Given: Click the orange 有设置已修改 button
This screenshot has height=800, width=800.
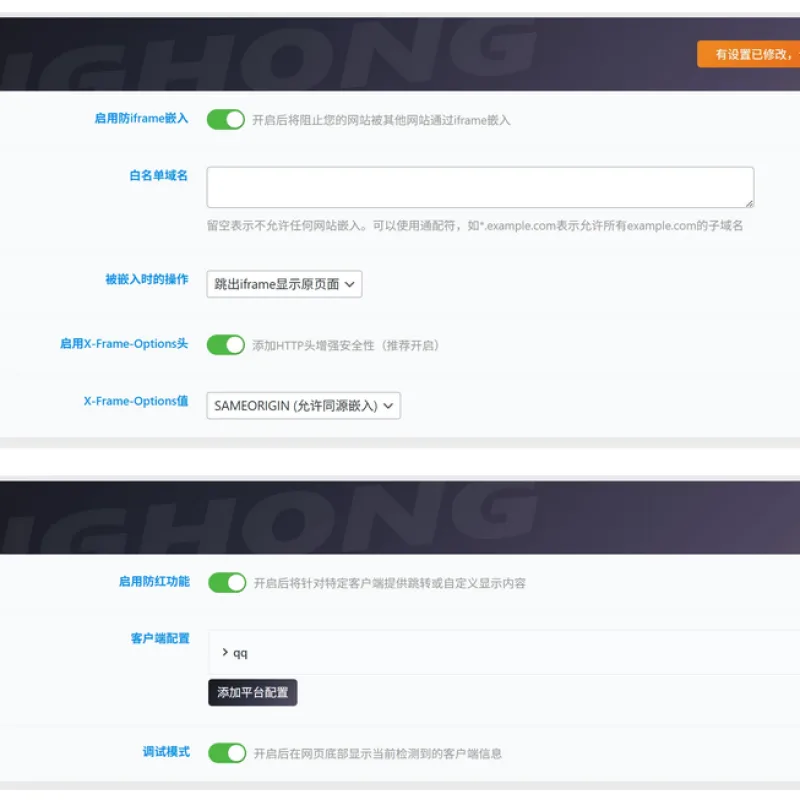Looking at the screenshot, I should (x=748, y=54).
